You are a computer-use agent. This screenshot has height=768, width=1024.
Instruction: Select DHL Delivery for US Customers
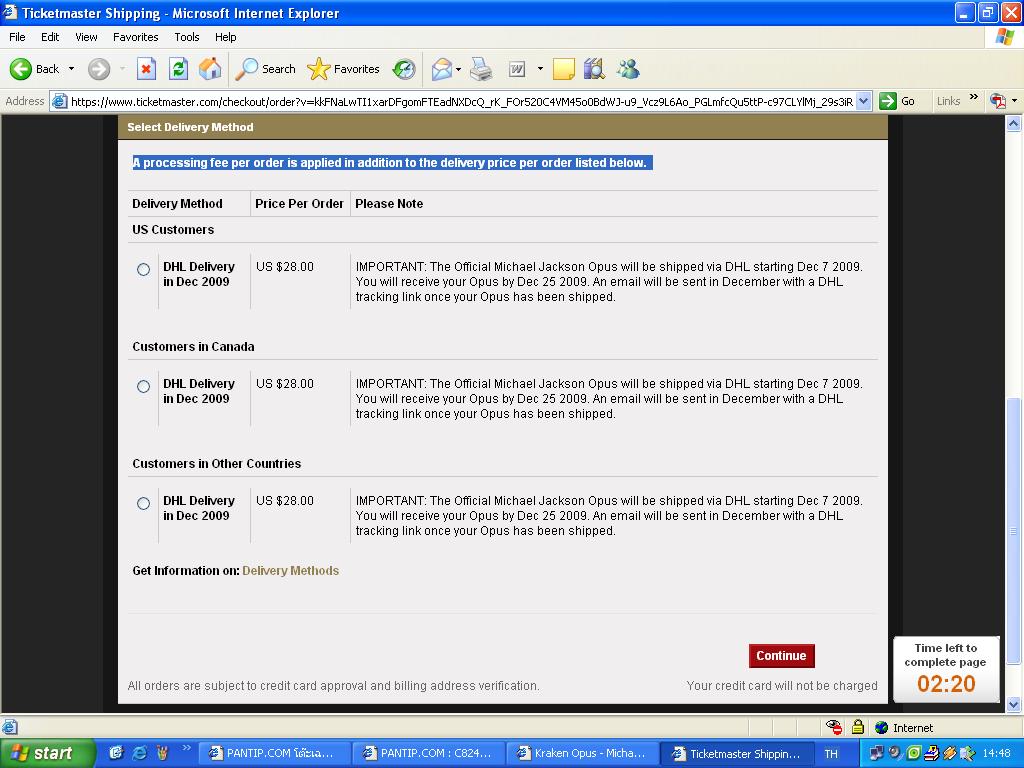click(x=144, y=269)
